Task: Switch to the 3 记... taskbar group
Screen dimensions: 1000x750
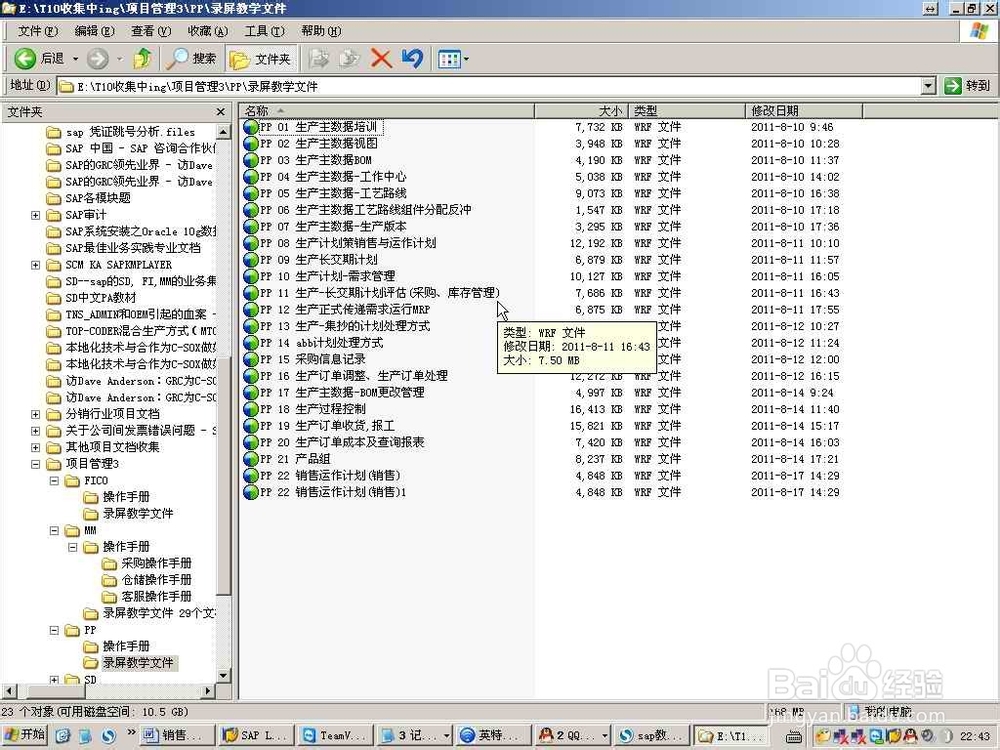Action: [415, 735]
